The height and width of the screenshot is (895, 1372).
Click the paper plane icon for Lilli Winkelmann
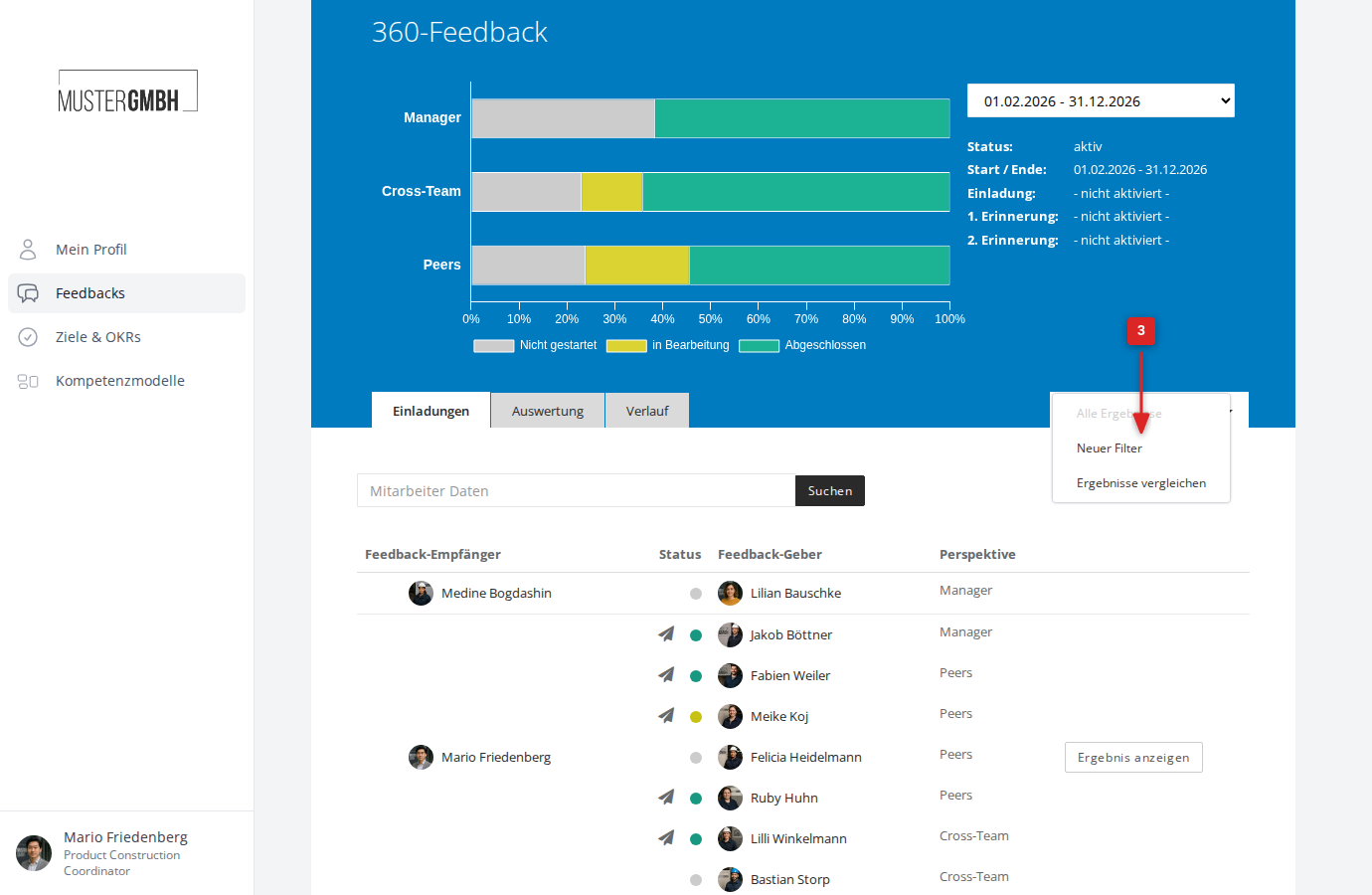coord(666,837)
